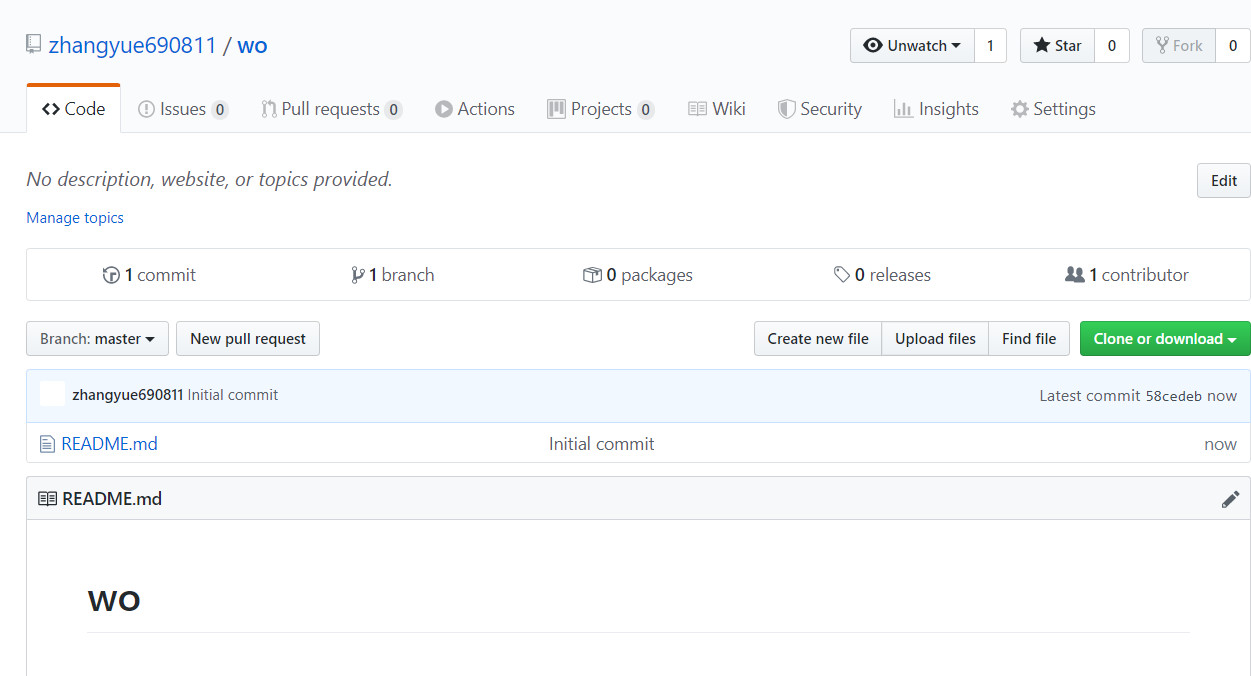This screenshot has width=1251, height=676.
Task: Open Initial commit message in README.md row
Action: point(601,444)
